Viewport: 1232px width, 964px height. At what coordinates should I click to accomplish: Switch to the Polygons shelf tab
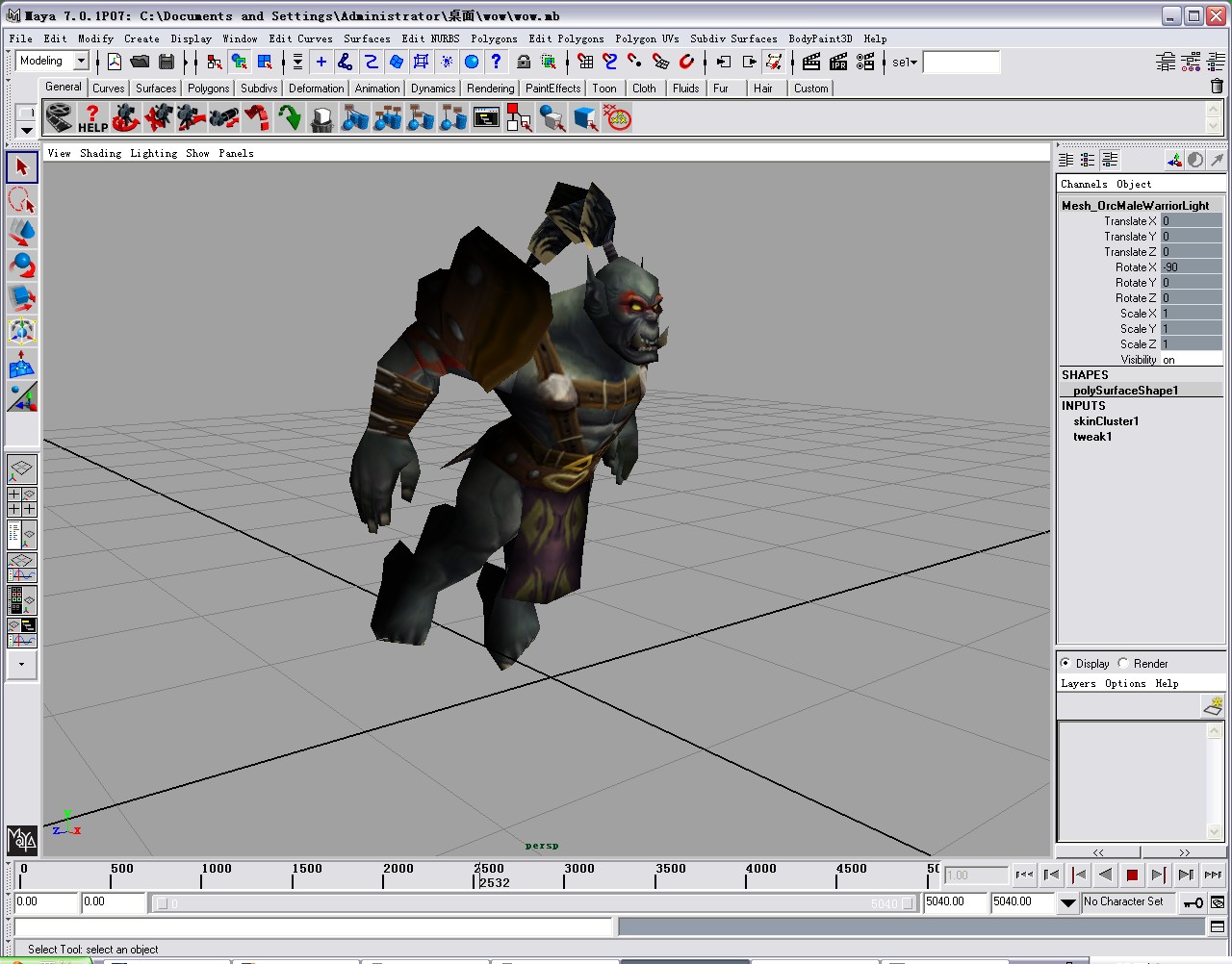click(208, 88)
